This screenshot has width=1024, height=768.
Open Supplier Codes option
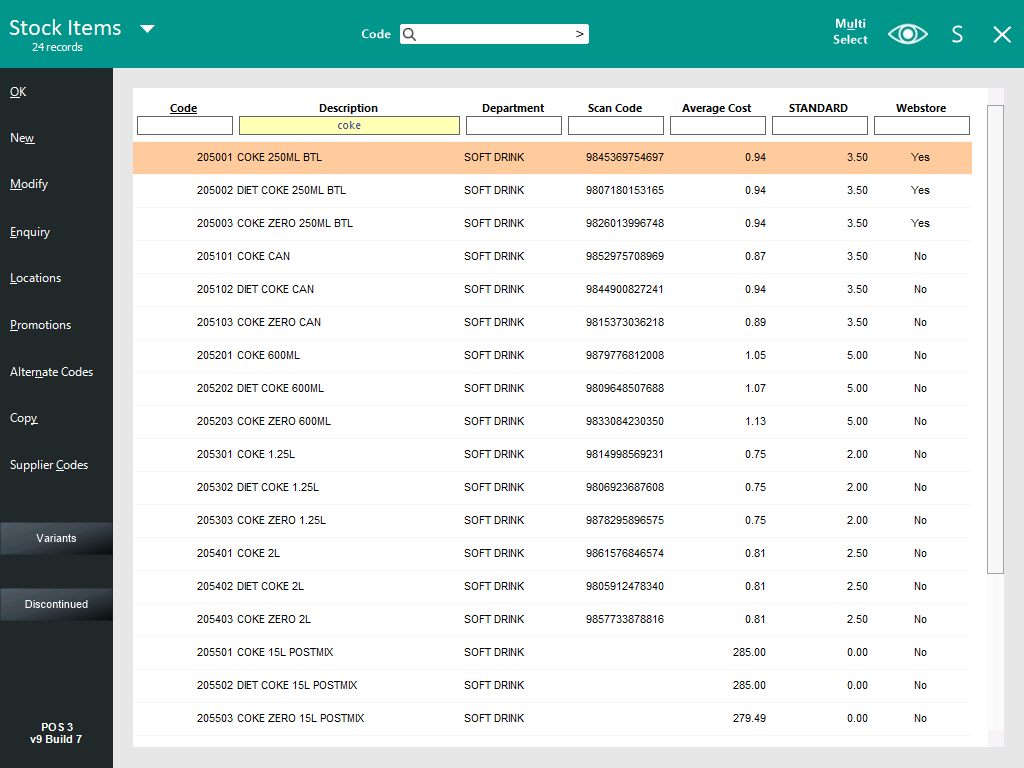pyautogui.click(x=49, y=465)
